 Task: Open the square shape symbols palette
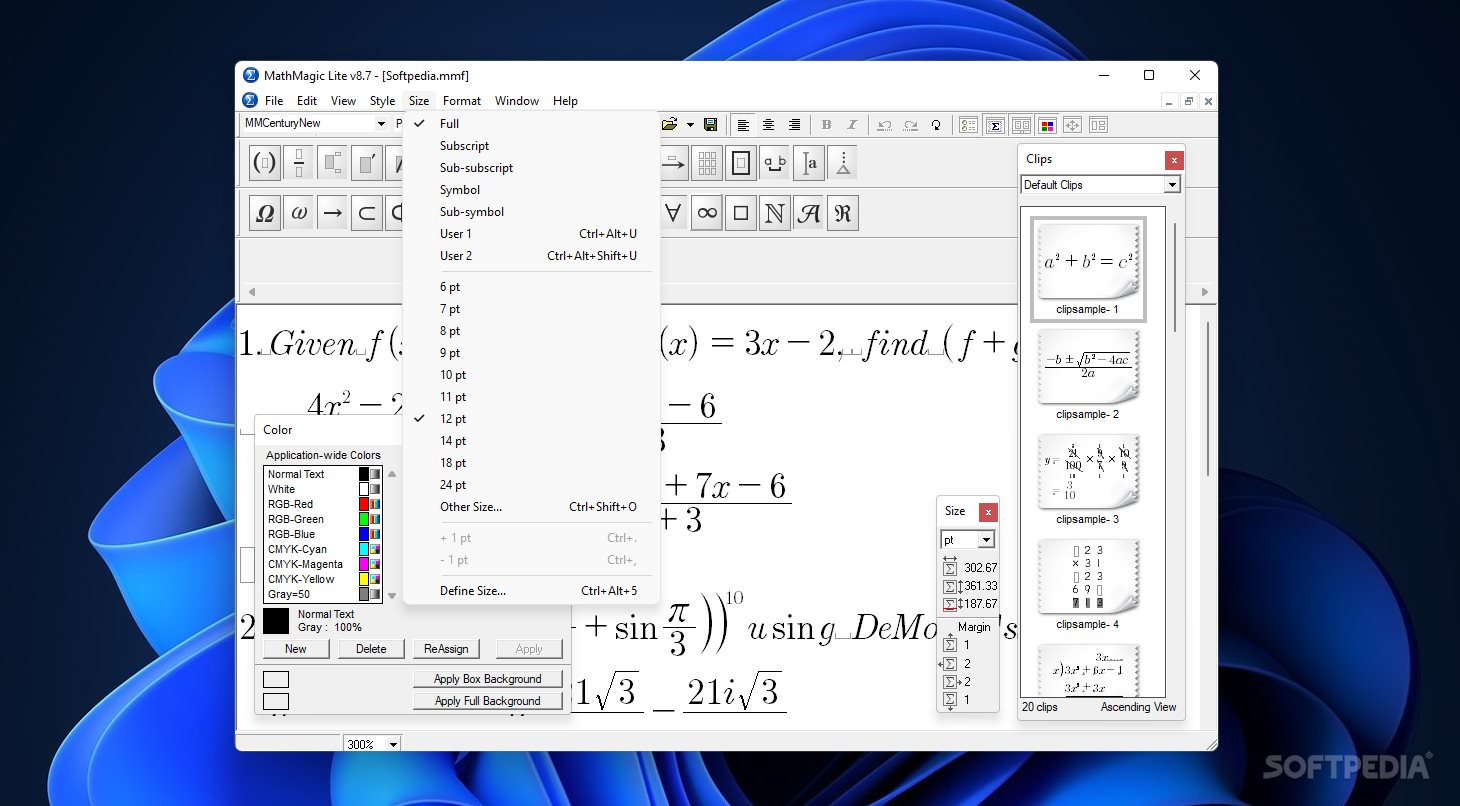pos(741,213)
